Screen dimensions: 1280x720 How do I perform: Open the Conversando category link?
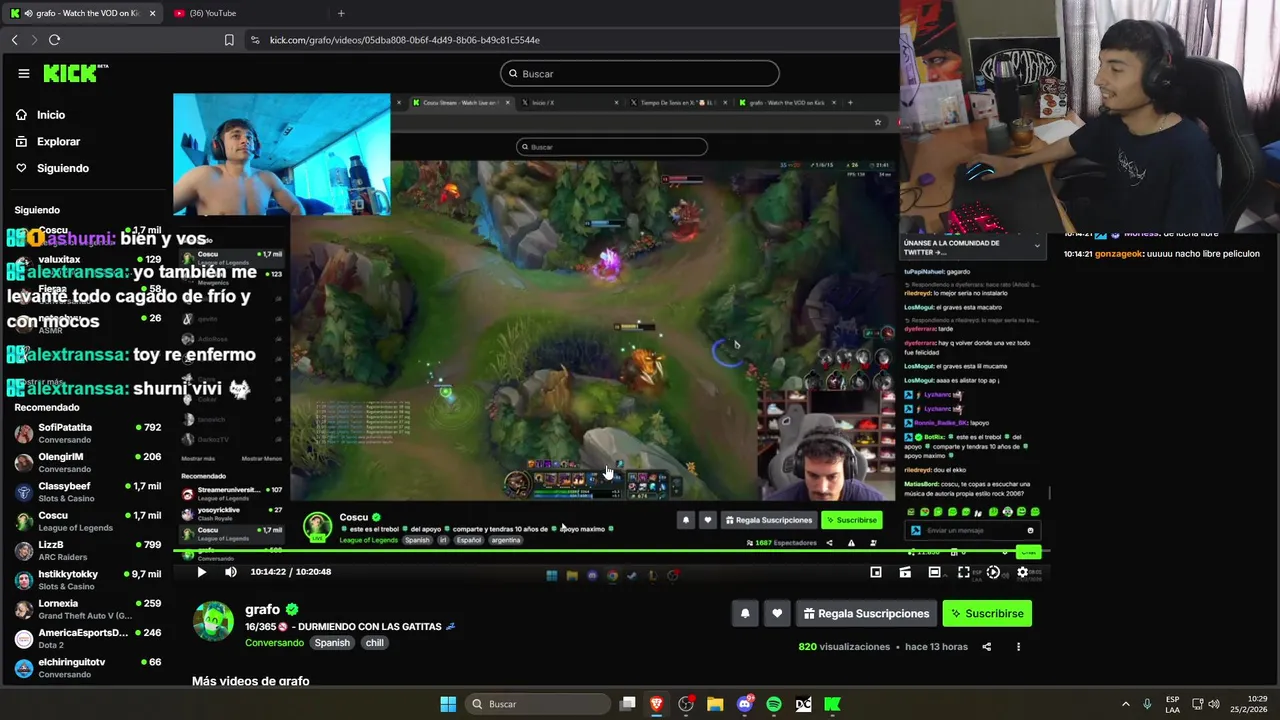tap(274, 643)
